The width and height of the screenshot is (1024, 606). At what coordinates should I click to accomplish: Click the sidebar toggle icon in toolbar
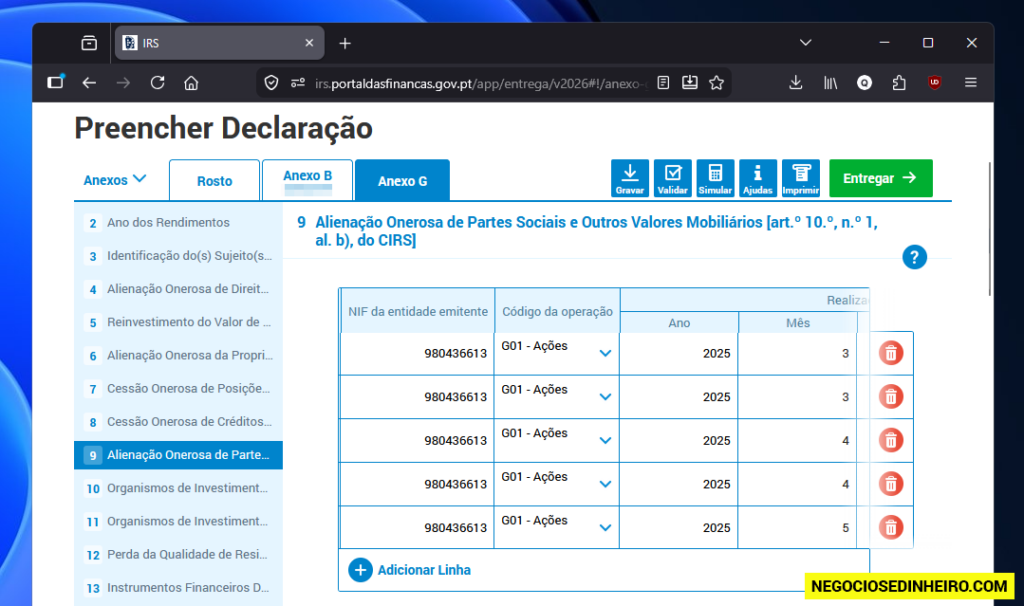[56, 82]
